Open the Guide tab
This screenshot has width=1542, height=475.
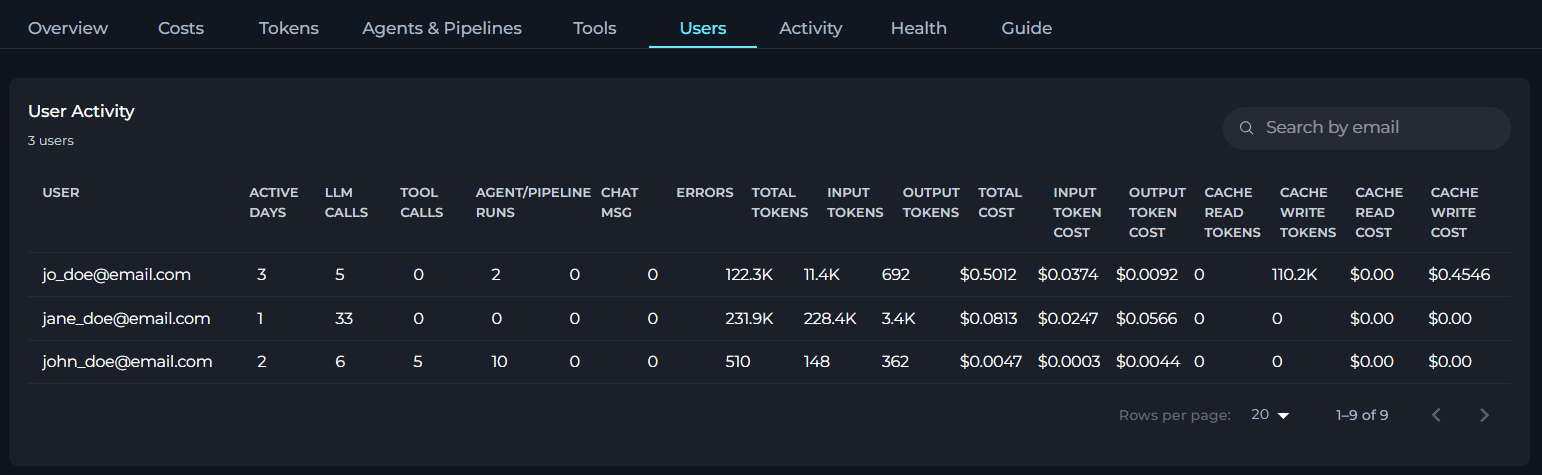tap(1027, 28)
